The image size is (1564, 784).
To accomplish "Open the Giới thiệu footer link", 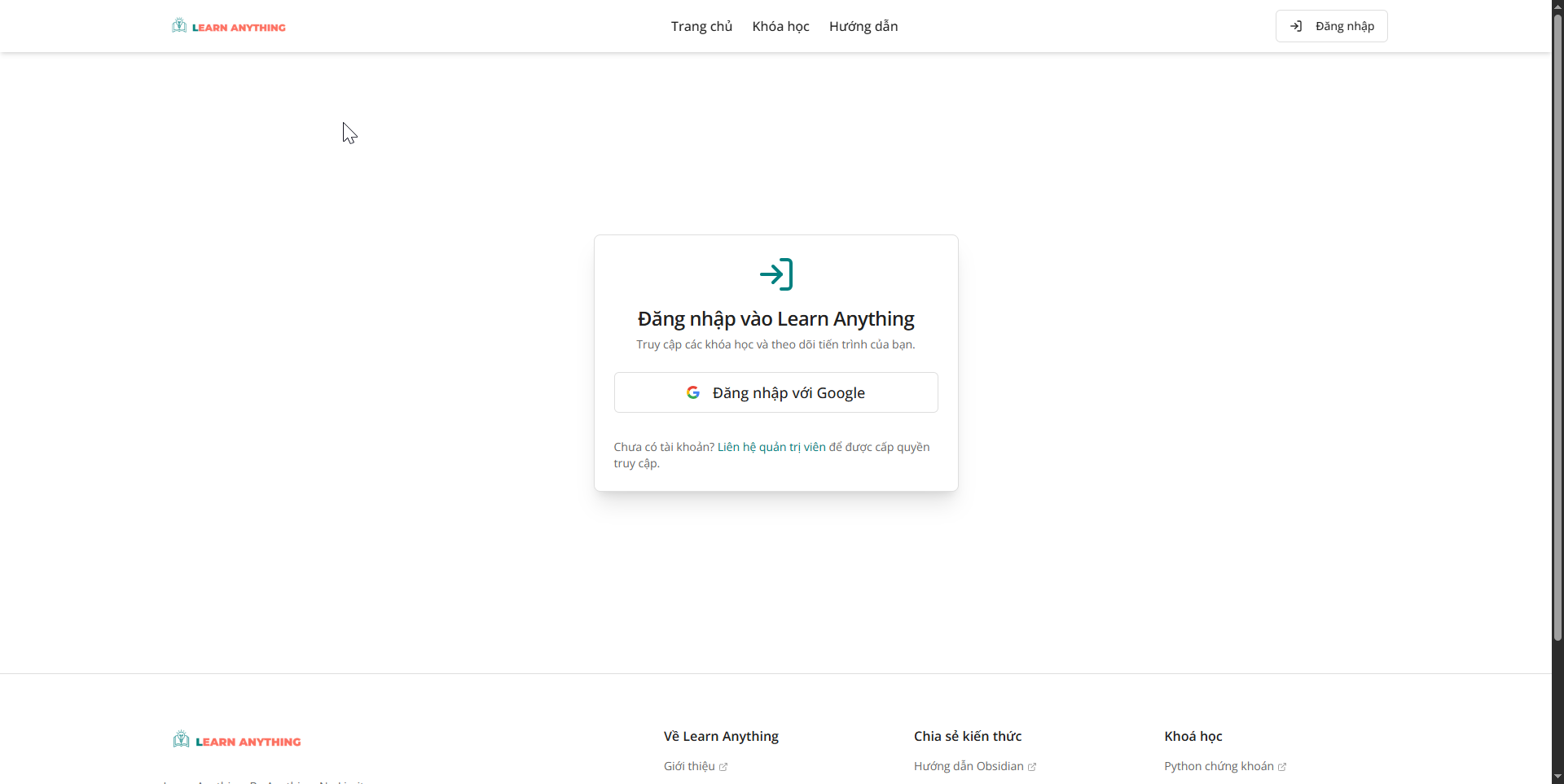I will click(x=688, y=766).
